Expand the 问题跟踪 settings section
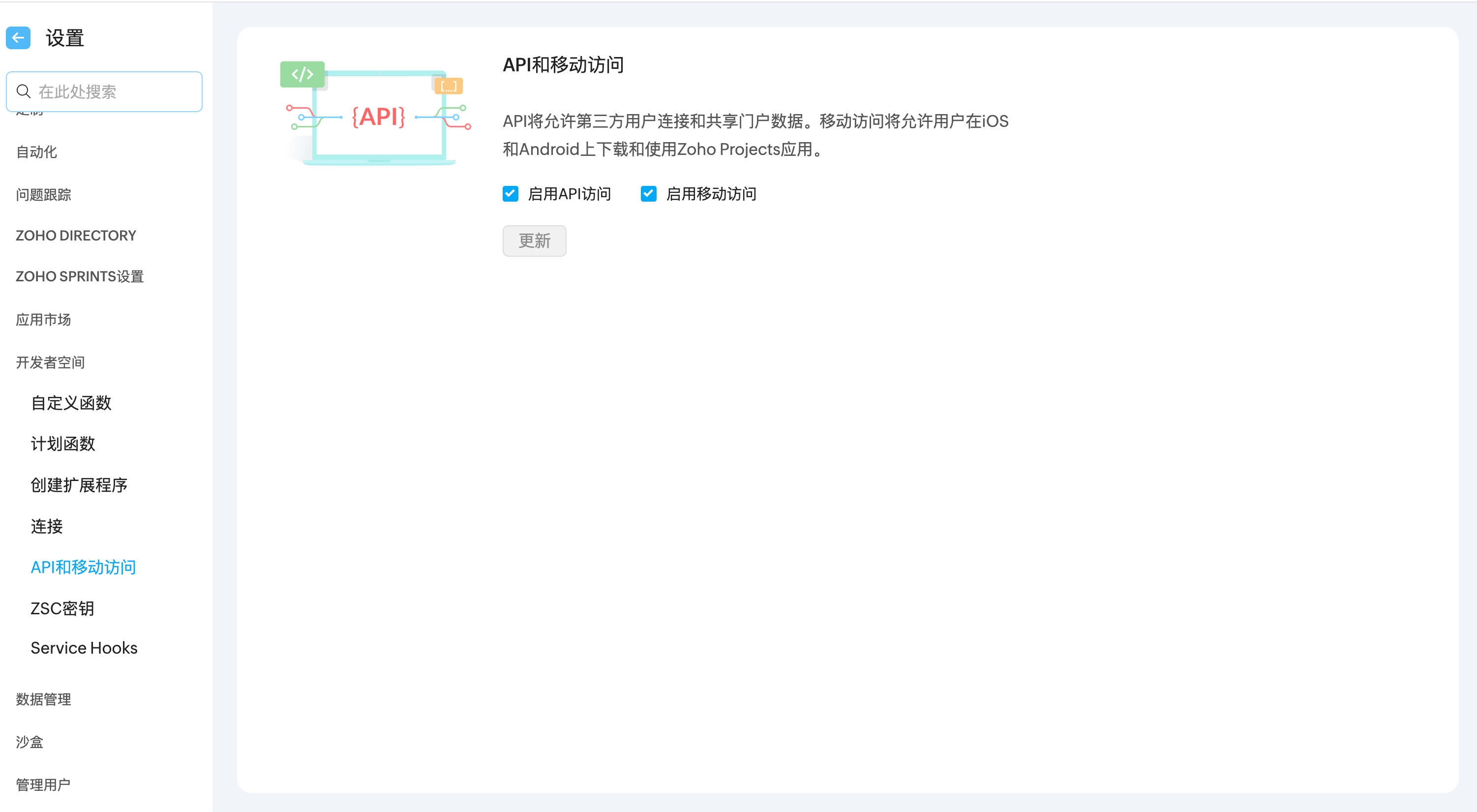 (x=44, y=195)
